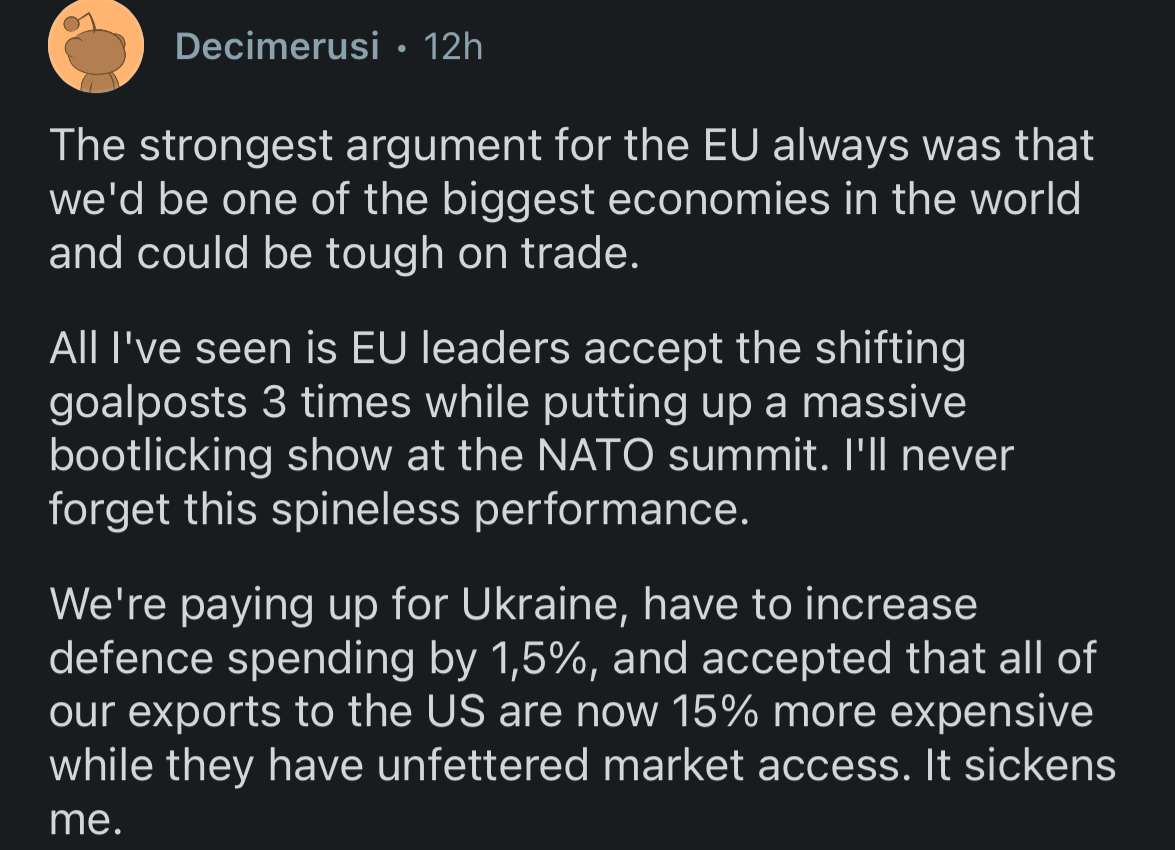Image resolution: width=1175 pixels, height=850 pixels.
Task: Tap the final word "me." of comment
Action: [x=84, y=818]
